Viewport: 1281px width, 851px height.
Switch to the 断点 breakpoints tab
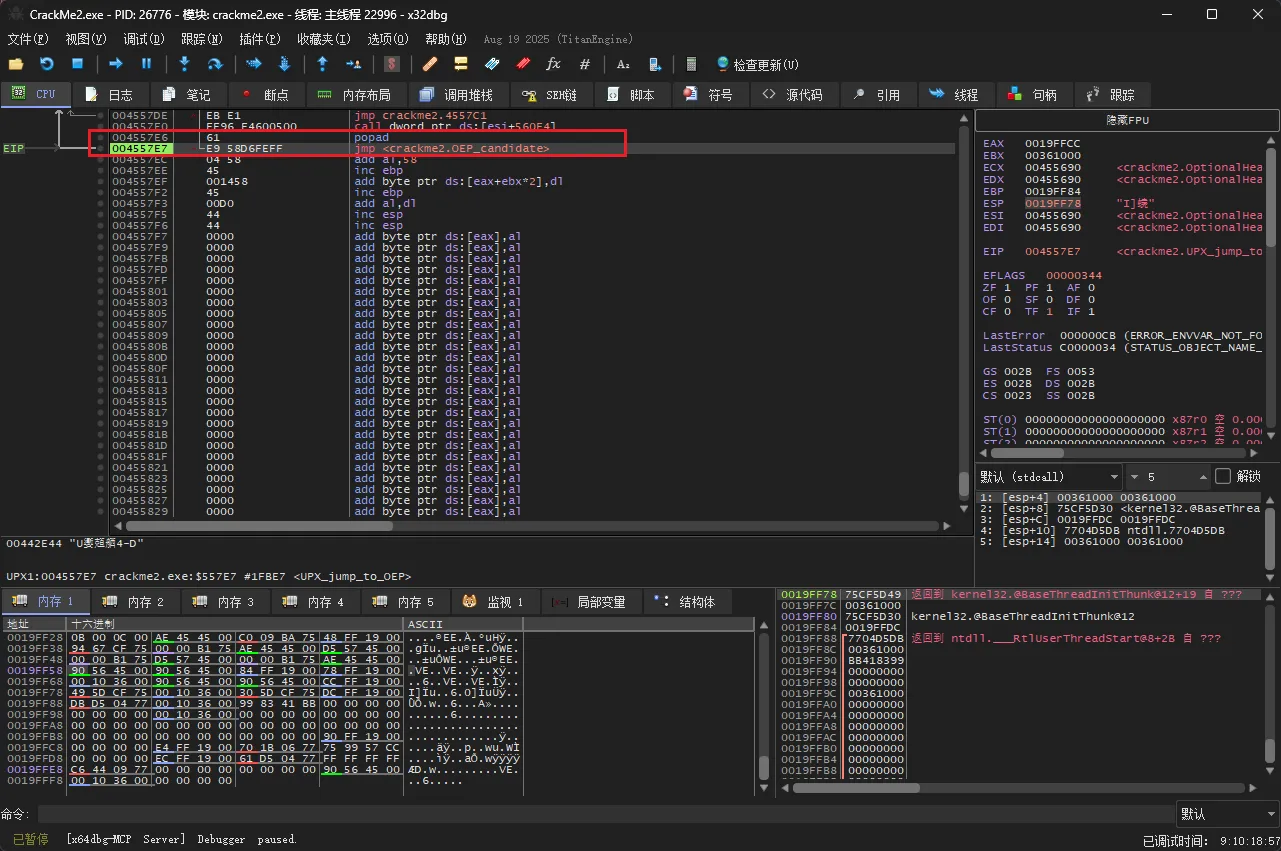[x=265, y=95]
